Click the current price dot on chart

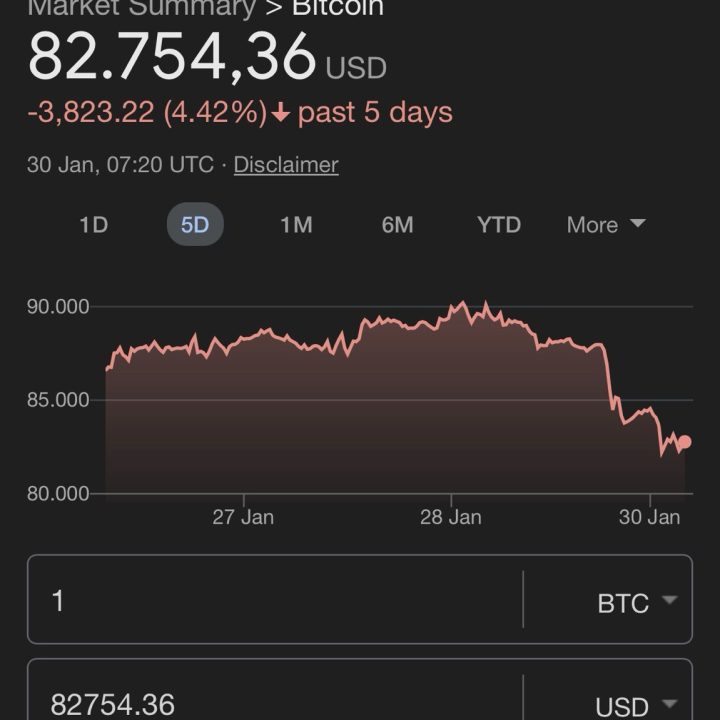pyautogui.click(x=684, y=442)
